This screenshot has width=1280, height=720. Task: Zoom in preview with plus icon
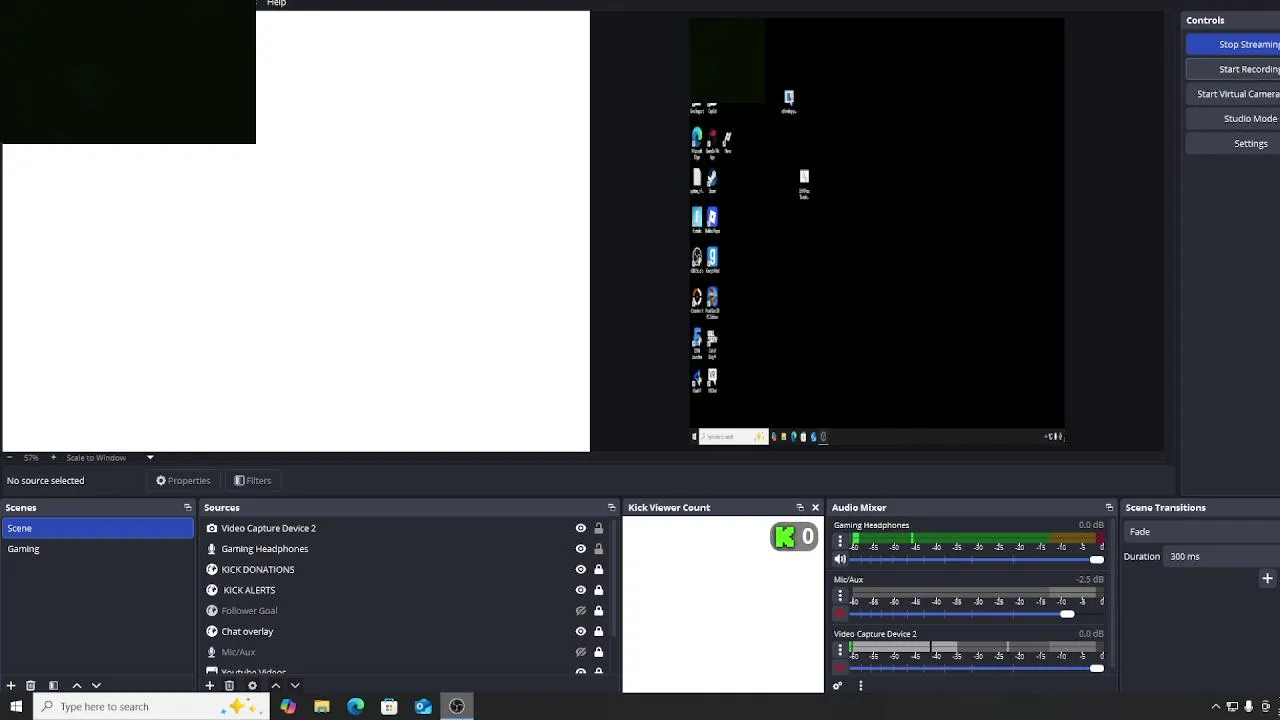pos(53,458)
